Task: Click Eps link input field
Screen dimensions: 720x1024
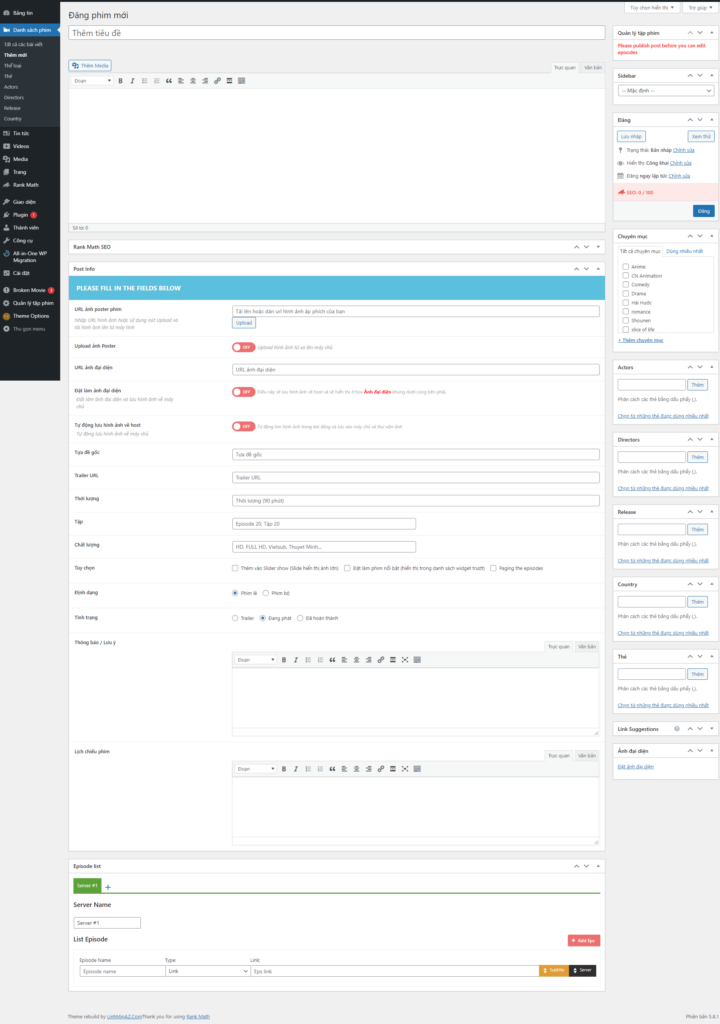Action: [395, 971]
